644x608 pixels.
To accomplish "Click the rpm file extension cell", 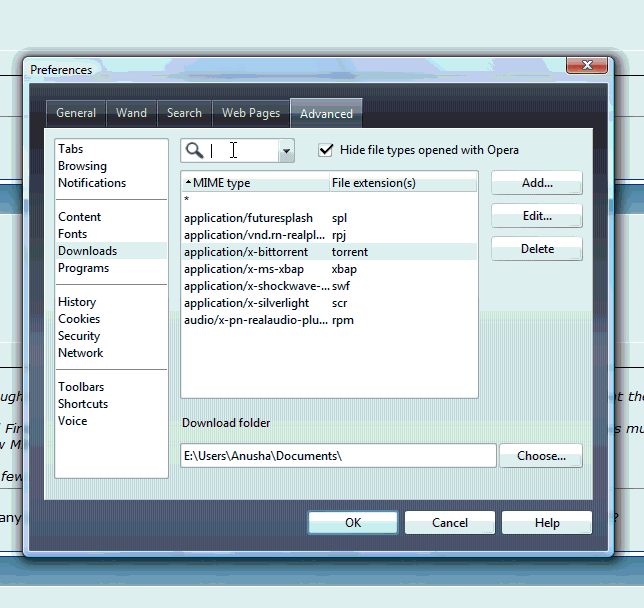I will (x=343, y=320).
